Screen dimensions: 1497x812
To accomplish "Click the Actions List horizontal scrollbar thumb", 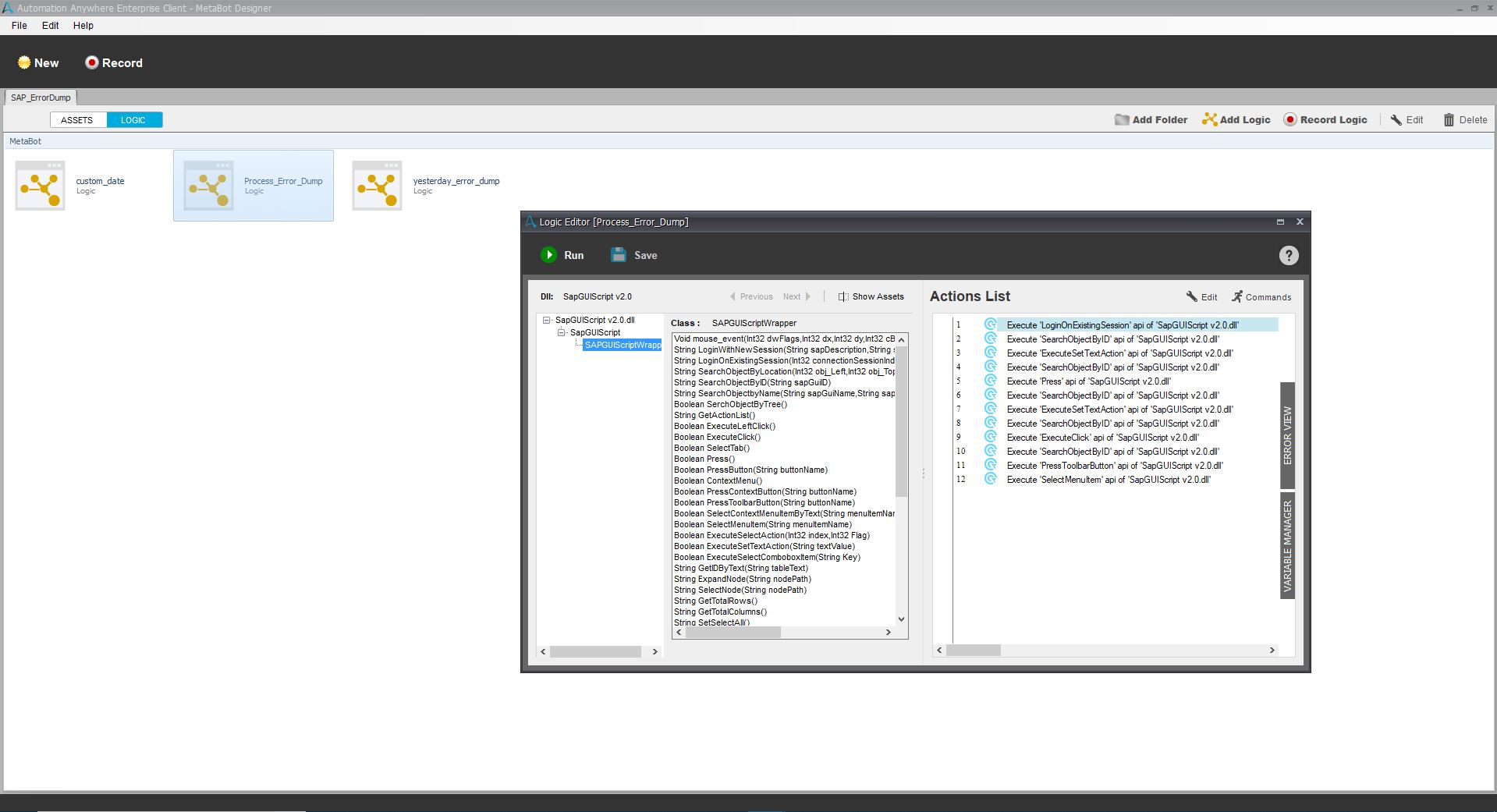I will [x=974, y=650].
